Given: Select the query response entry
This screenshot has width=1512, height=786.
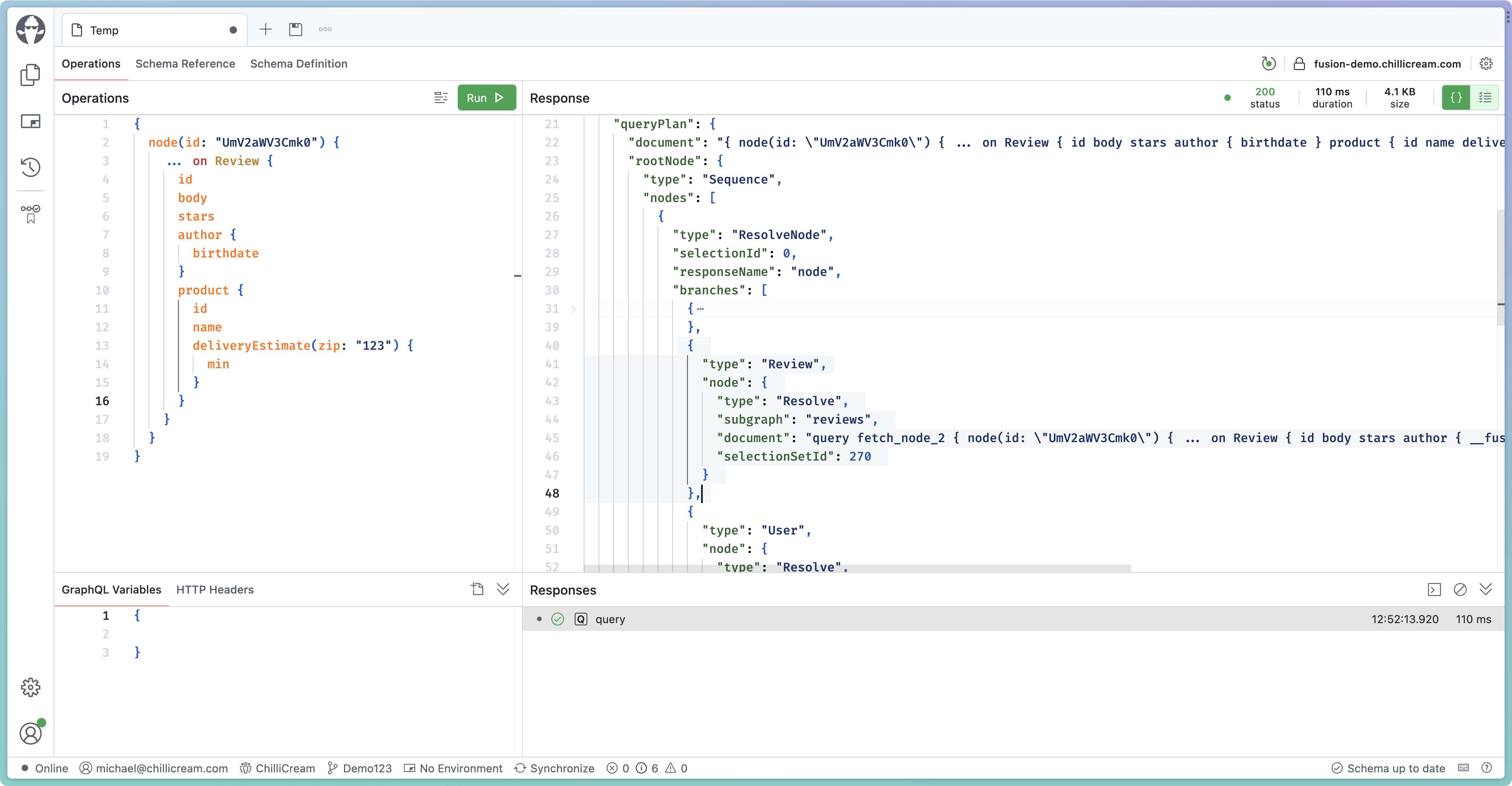Looking at the screenshot, I should click(x=1013, y=619).
